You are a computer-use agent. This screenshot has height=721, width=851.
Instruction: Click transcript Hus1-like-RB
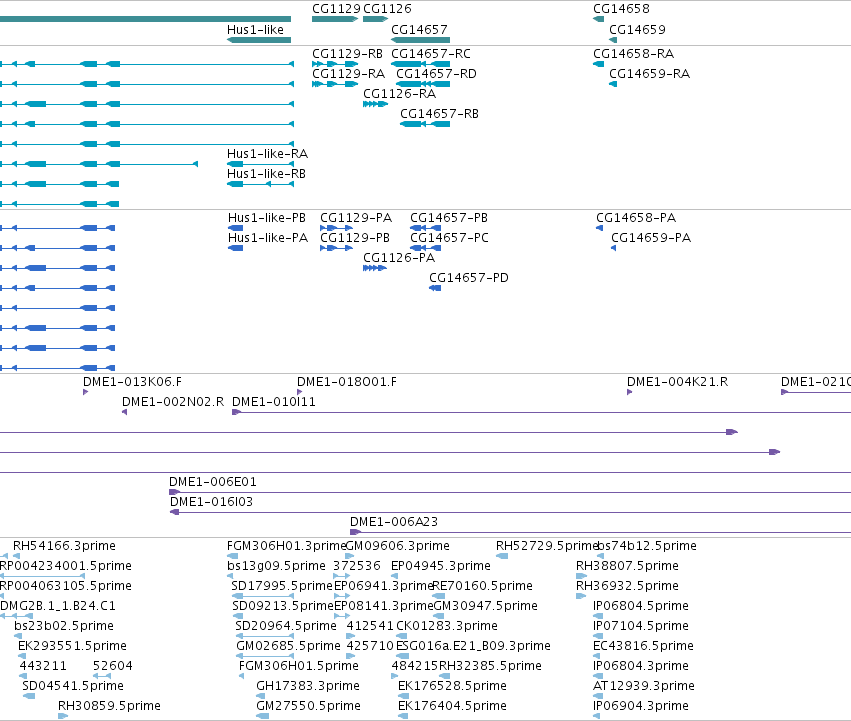266,174
